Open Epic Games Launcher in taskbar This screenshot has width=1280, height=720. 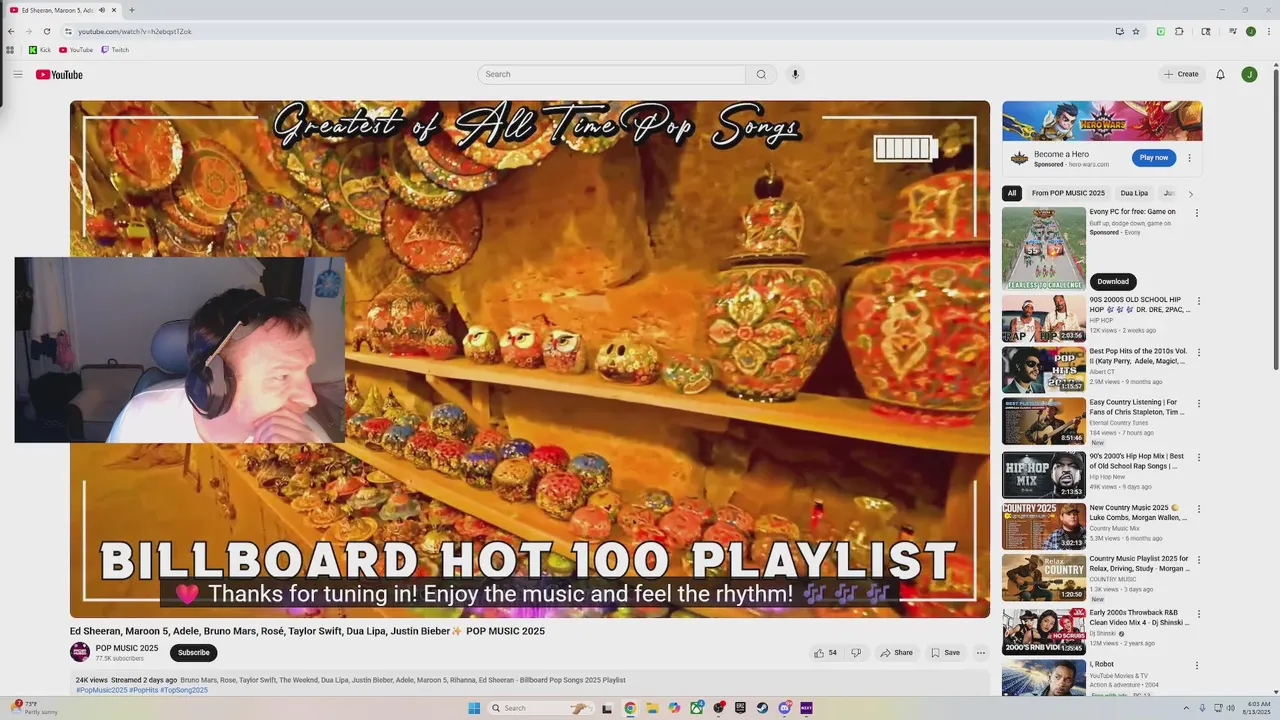click(740, 708)
